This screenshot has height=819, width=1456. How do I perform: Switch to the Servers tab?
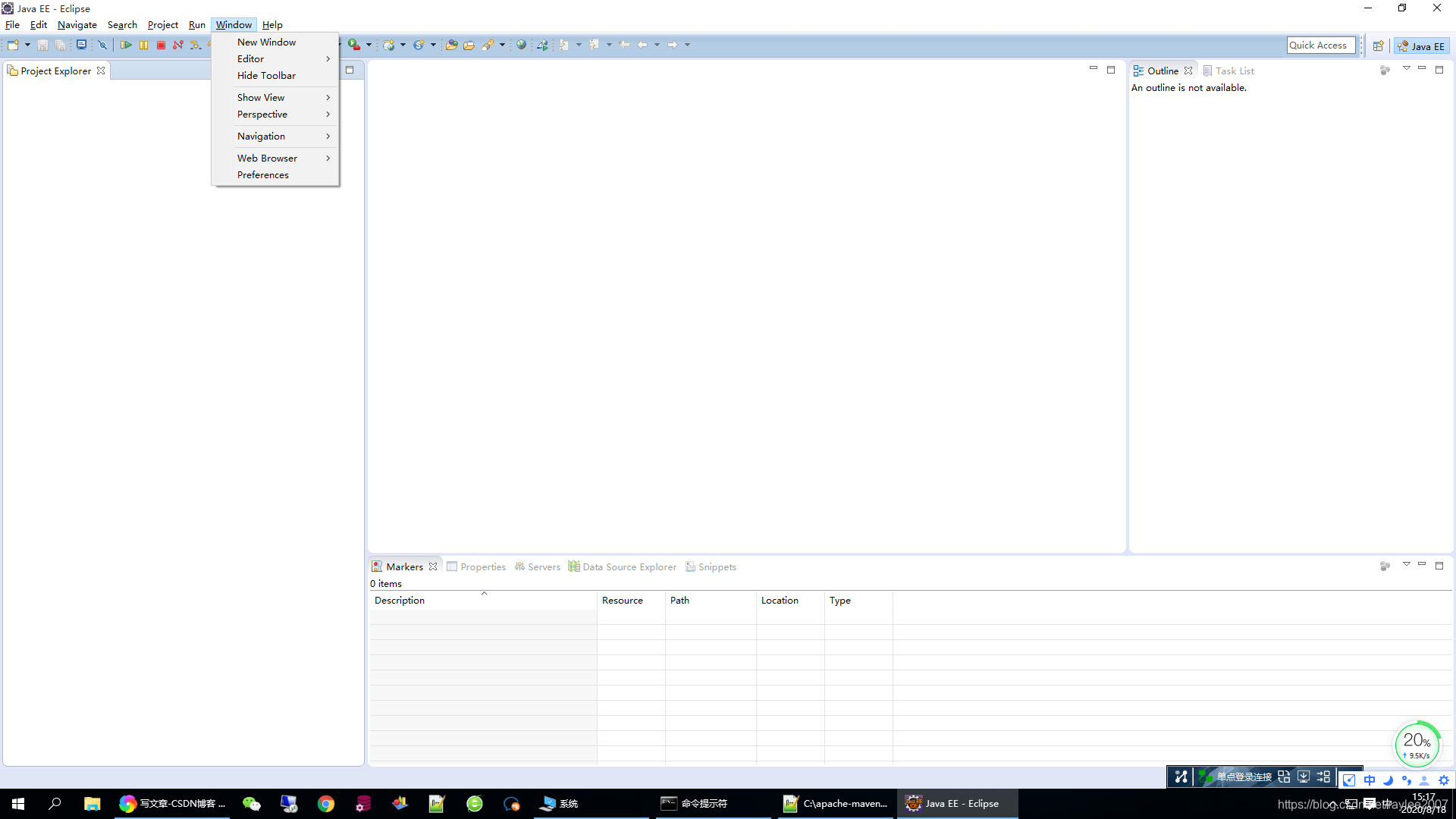click(x=537, y=566)
